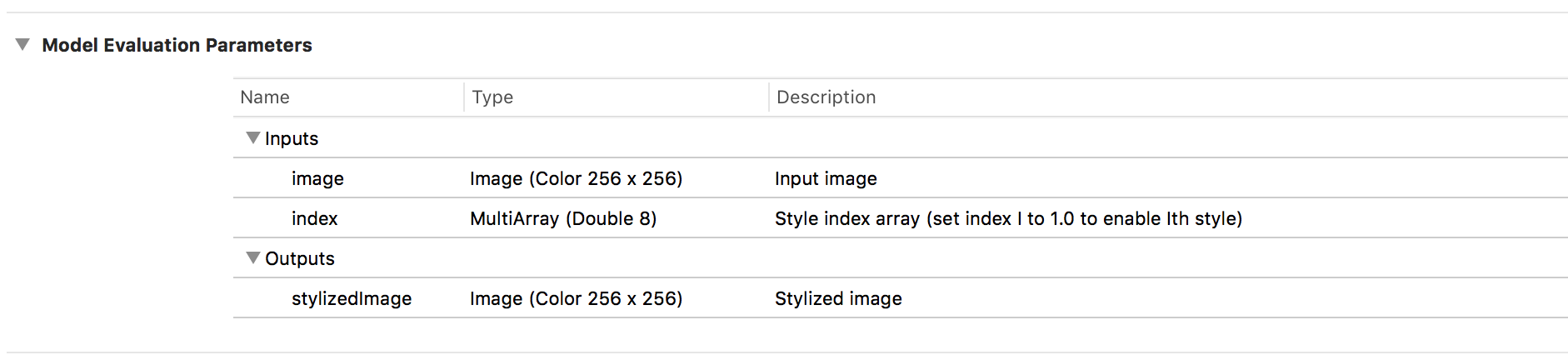This screenshot has width=1568, height=360.
Task: Collapse the Outputs disclosure triangle
Action: 253,257
